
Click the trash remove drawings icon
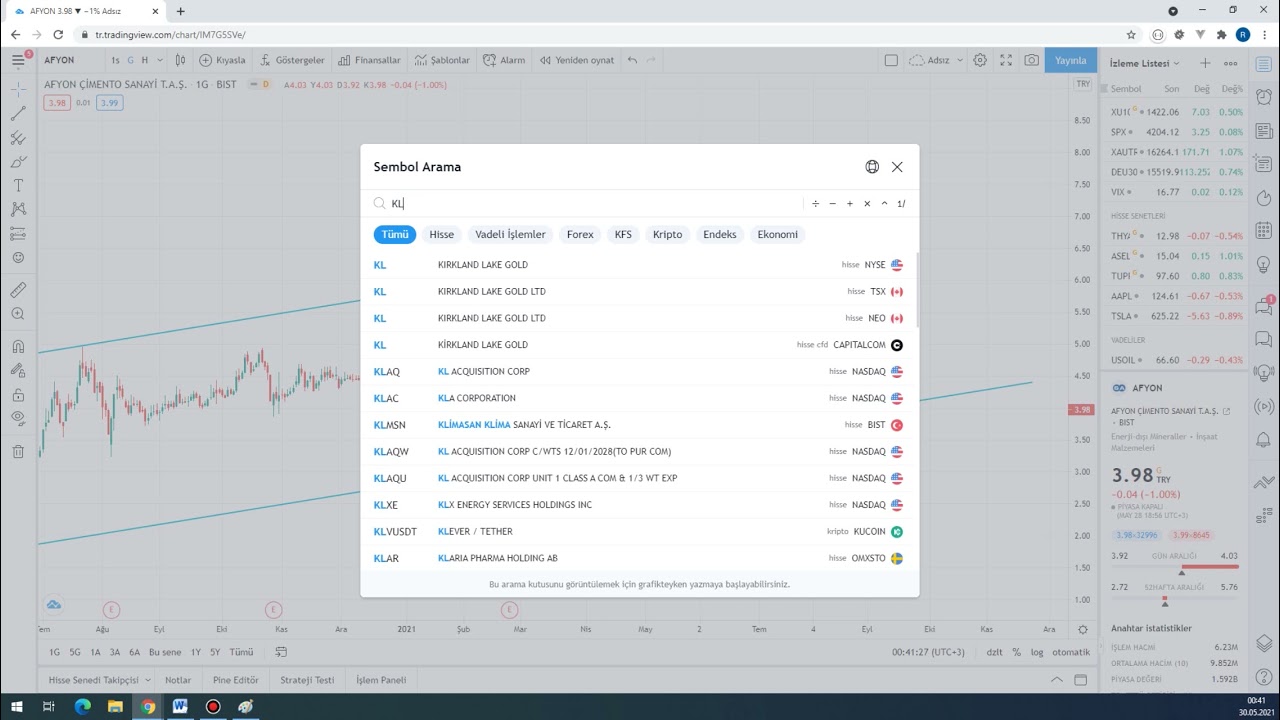pyautogui.click(x=18, y=451)
